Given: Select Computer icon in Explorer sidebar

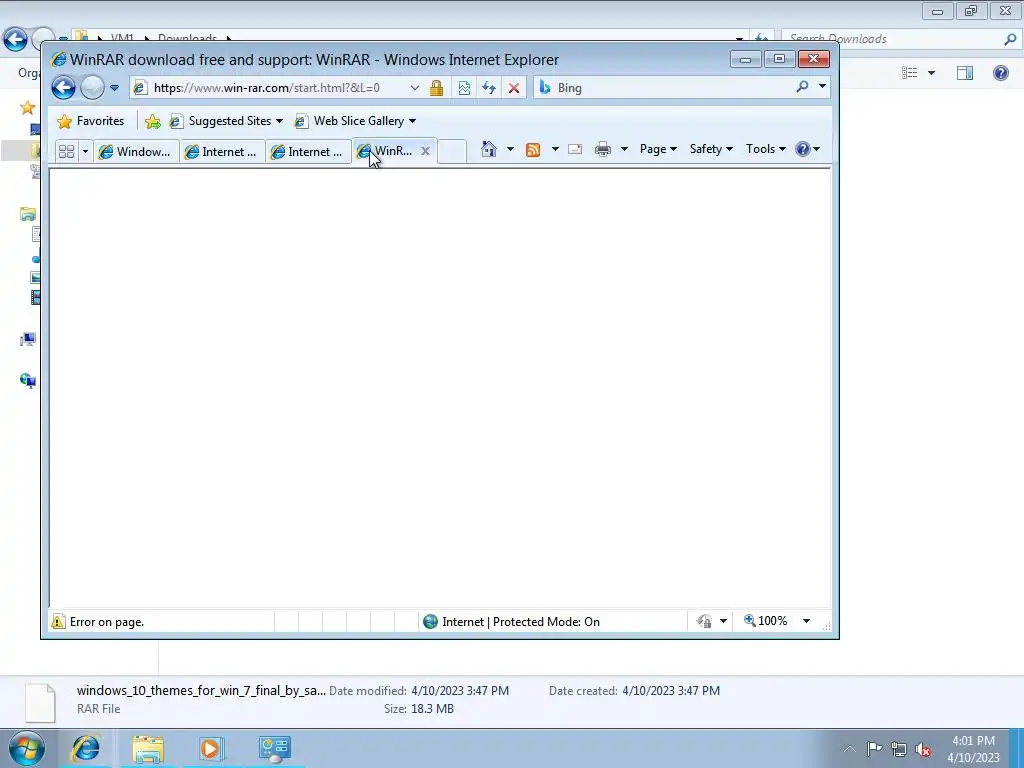Looking at the screenshot, I should 28,339.
